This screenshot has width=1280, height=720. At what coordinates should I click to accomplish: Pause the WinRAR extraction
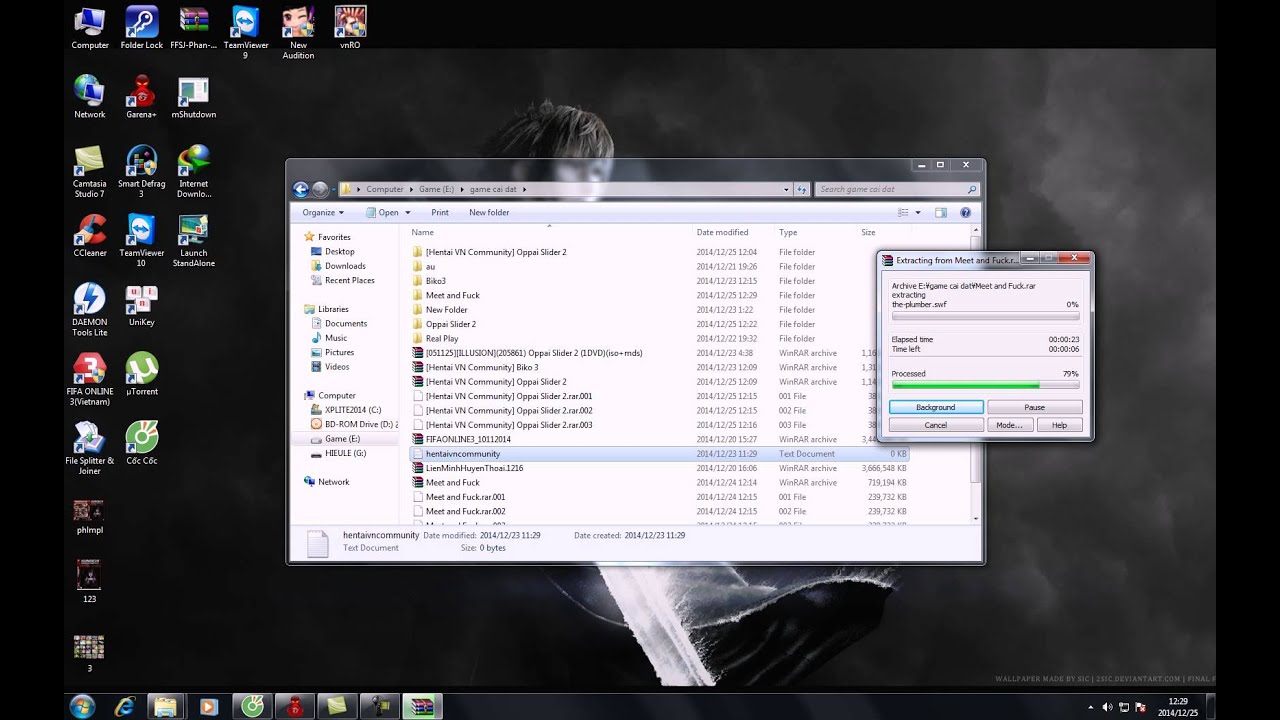tap(1034, 407)
